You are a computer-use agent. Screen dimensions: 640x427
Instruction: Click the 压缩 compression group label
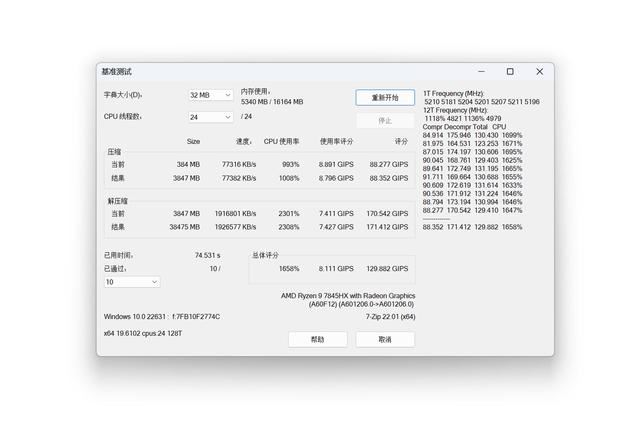click(x=114, y=152)
